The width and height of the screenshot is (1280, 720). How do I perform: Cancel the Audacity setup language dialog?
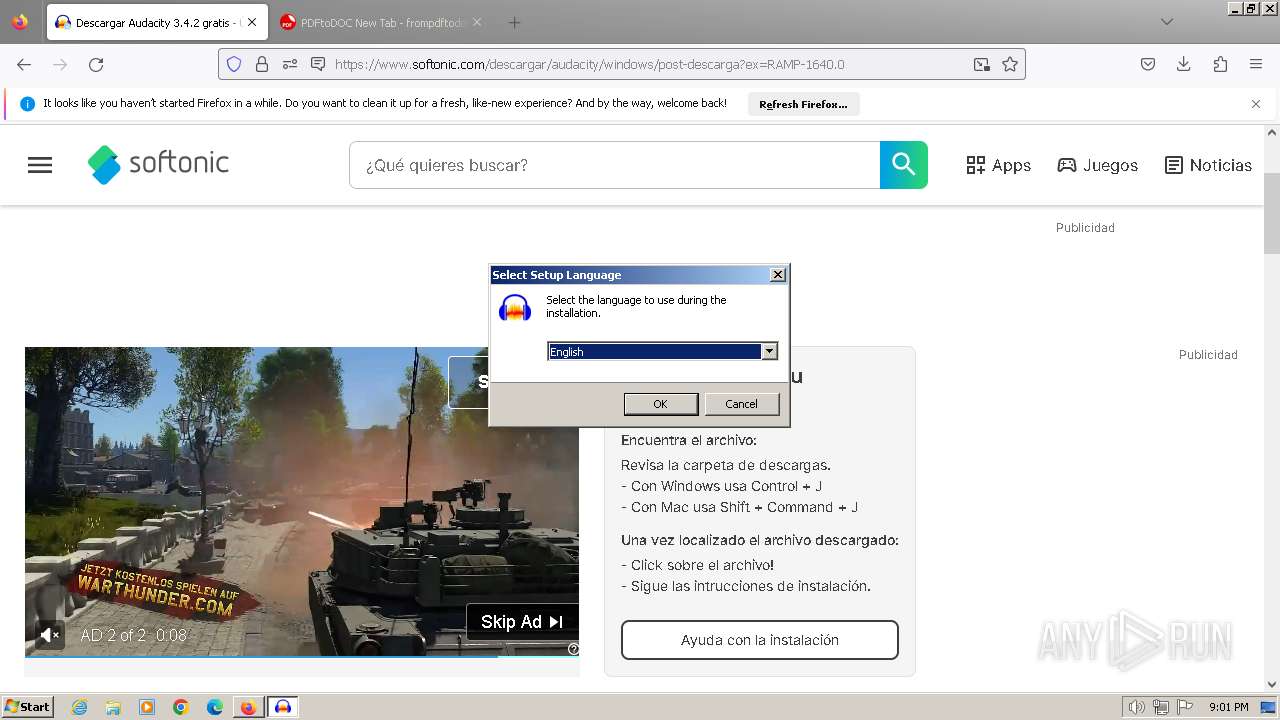tap(741, 404)
